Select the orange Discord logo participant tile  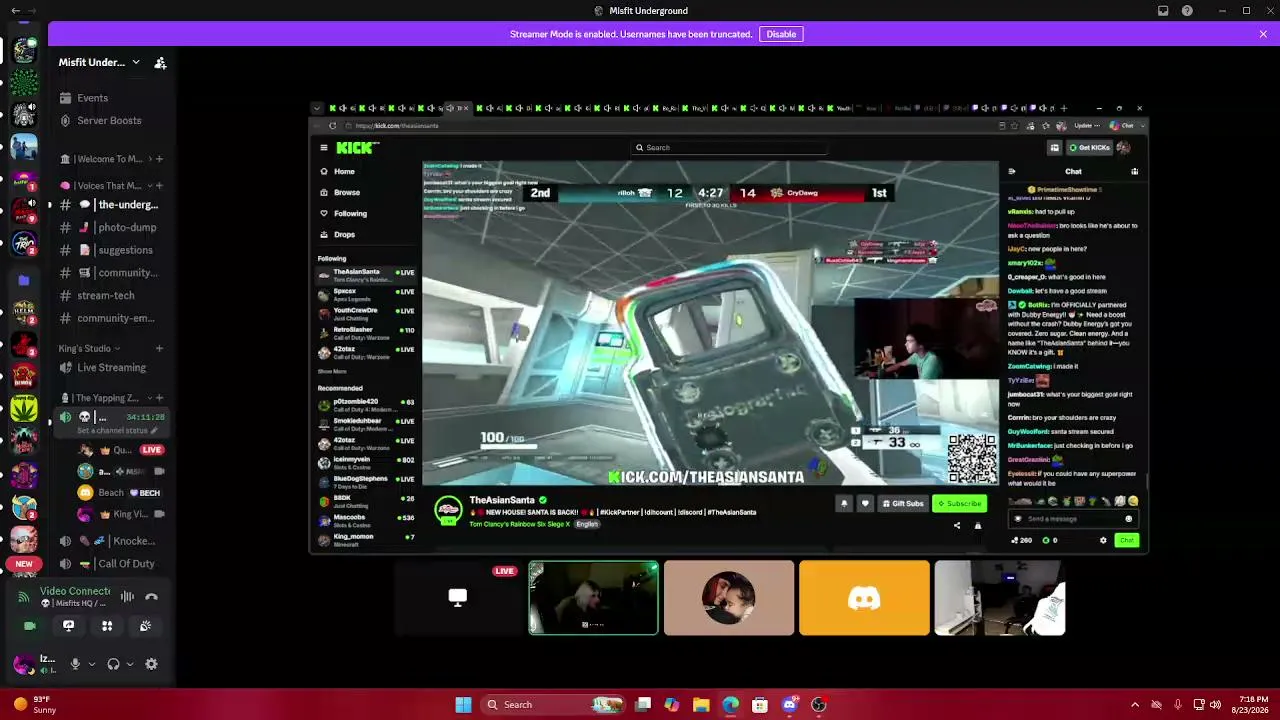point(864,598)
